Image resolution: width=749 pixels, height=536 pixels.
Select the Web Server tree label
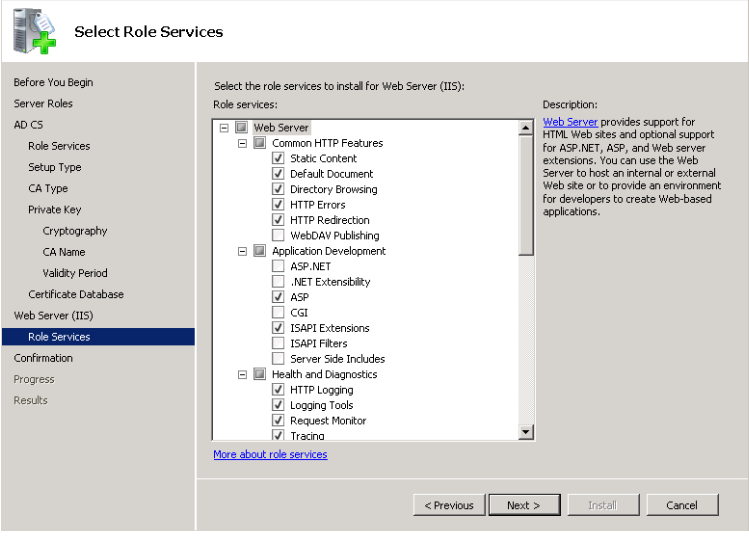(281, 128)
